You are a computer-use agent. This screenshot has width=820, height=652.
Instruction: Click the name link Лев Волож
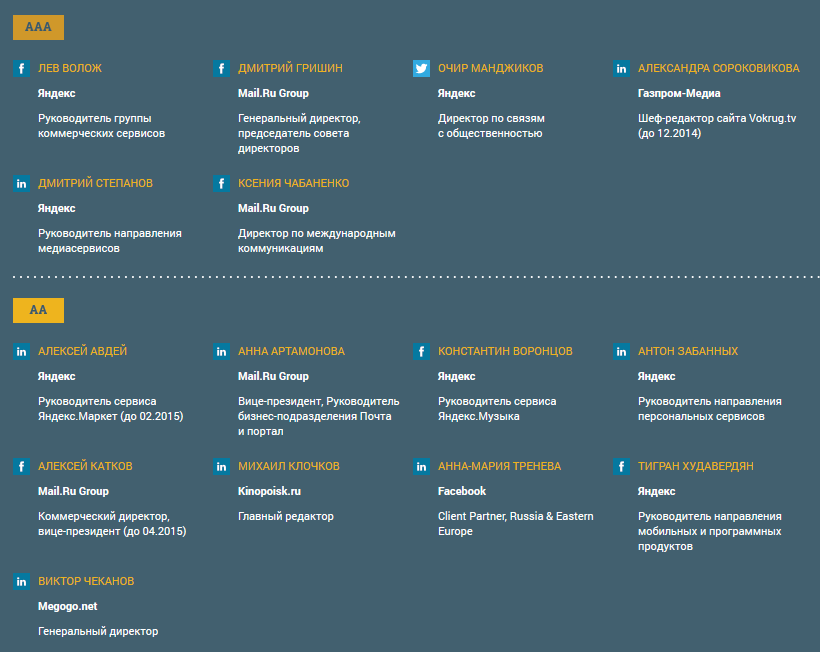(x=70, y=68)
